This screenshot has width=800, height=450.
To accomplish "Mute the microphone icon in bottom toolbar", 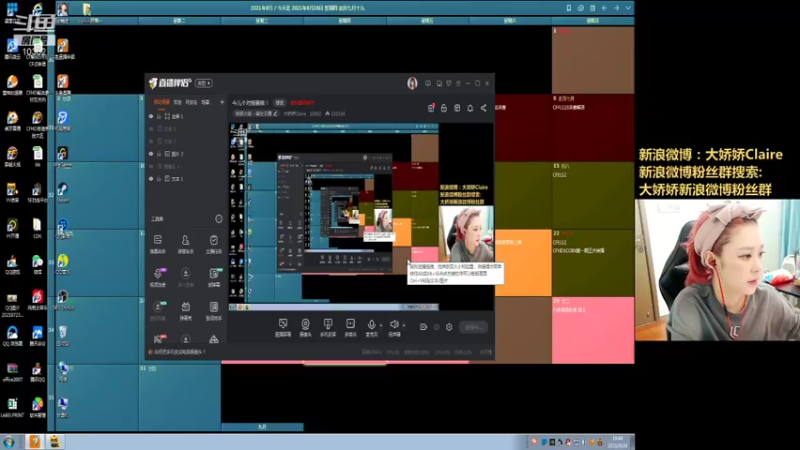I will pos(371,324).
